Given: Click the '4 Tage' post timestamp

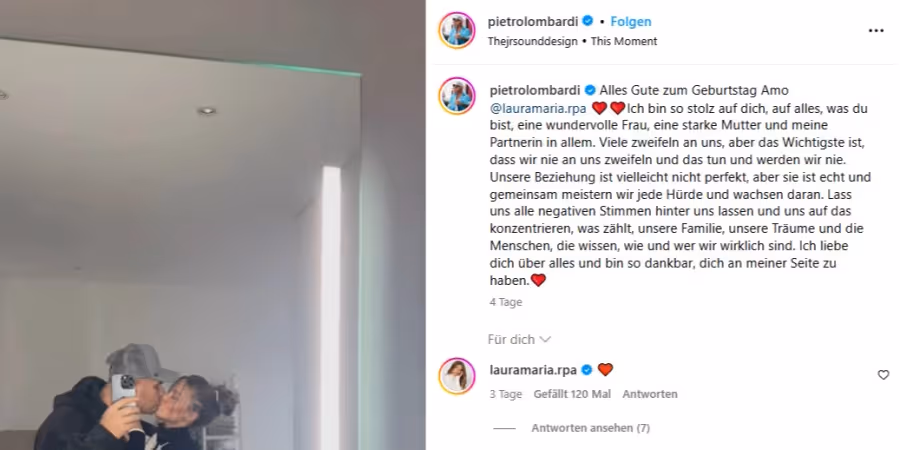Looking at the screenshot, I should click(506, 302).
